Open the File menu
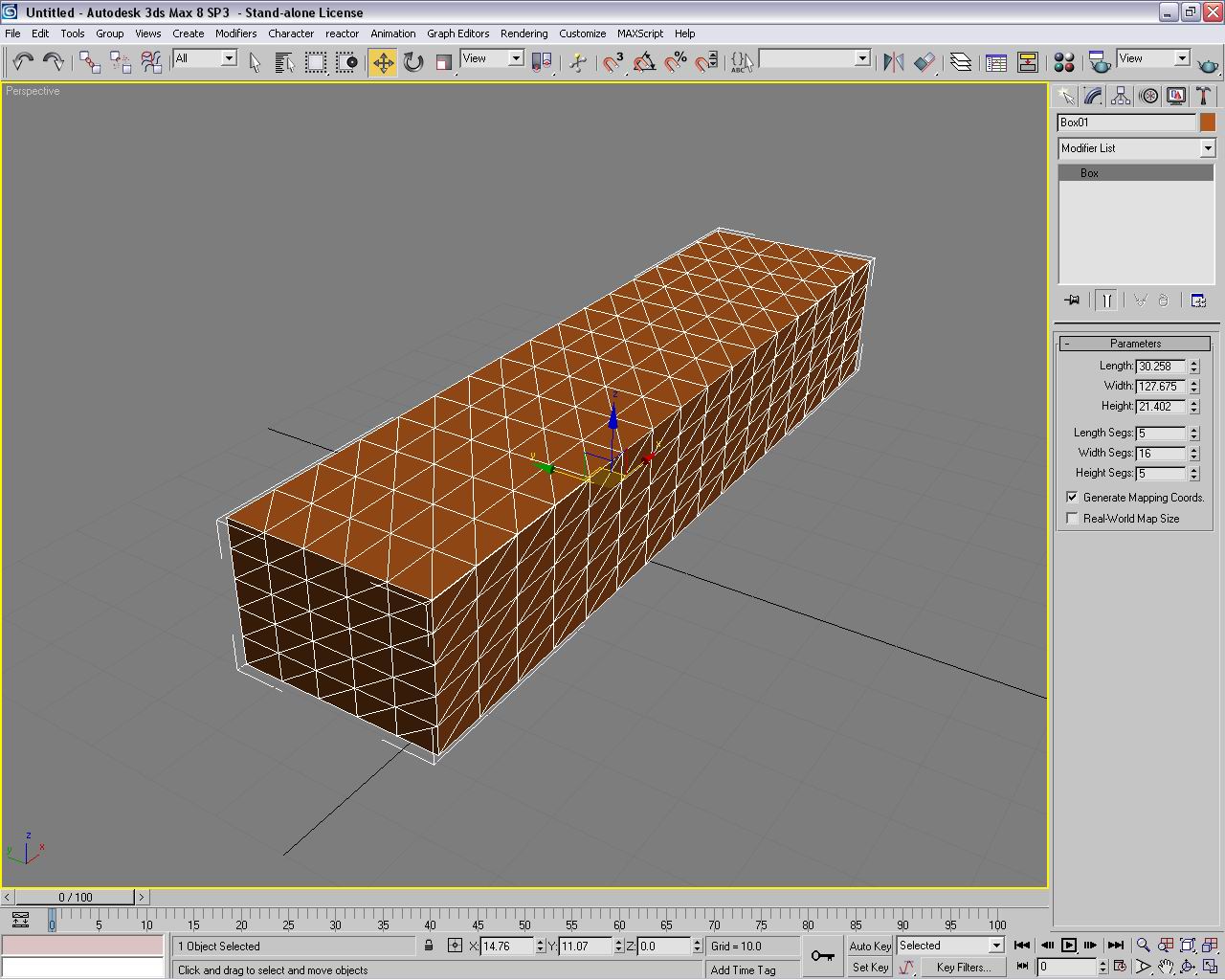The width and height of the screenshot is (1225, 980). point(12,33)
